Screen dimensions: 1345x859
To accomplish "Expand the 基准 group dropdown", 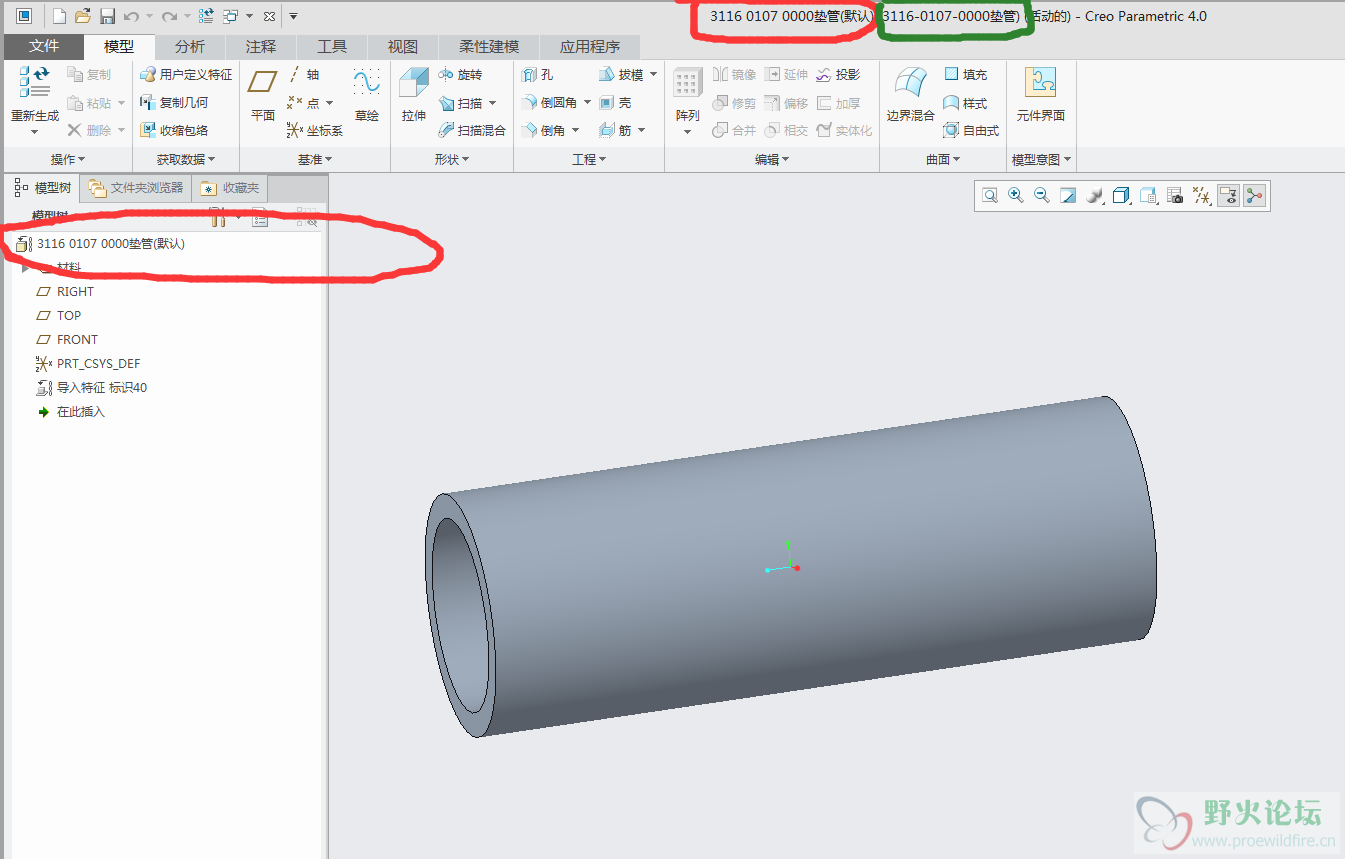I will (x=315, y=159).
